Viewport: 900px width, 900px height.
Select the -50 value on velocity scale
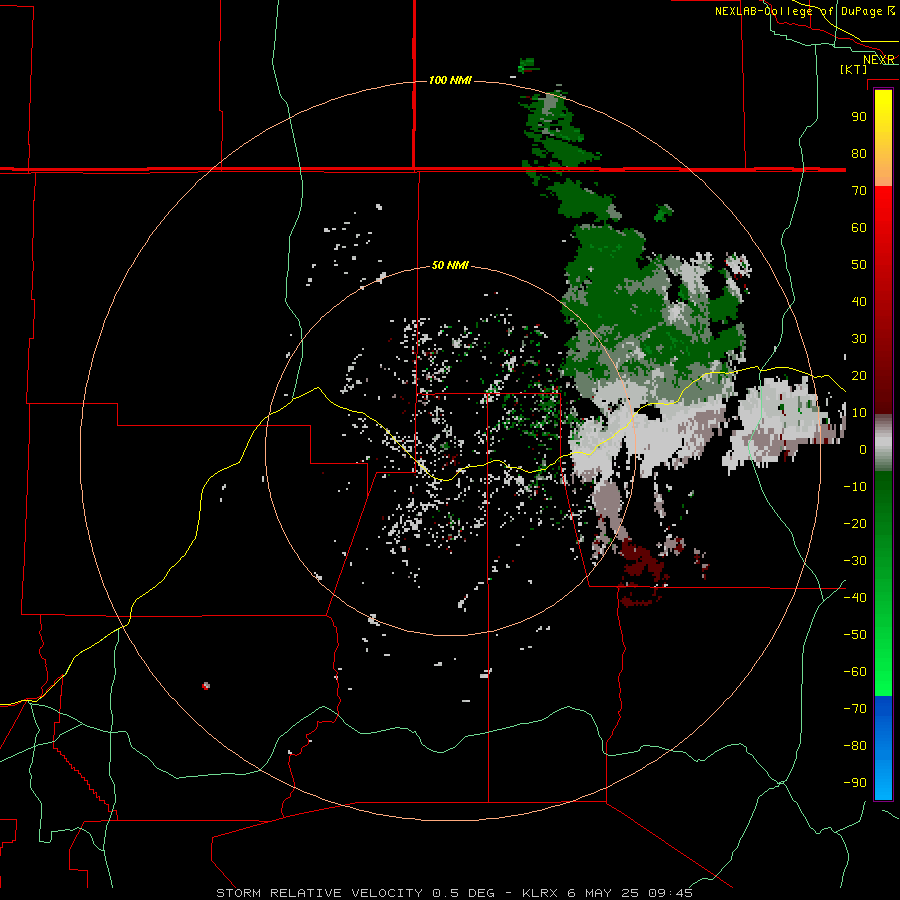(855, 635)
